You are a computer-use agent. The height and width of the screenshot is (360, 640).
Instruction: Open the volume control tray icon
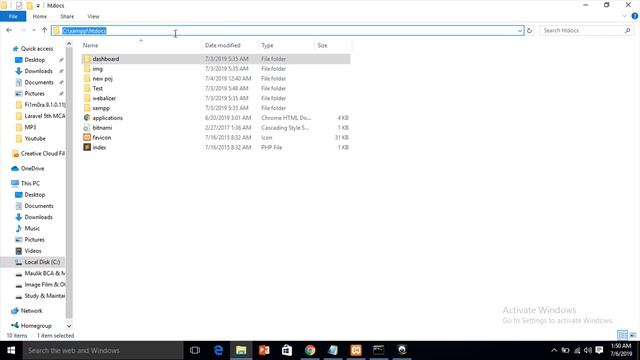[588, 350]
